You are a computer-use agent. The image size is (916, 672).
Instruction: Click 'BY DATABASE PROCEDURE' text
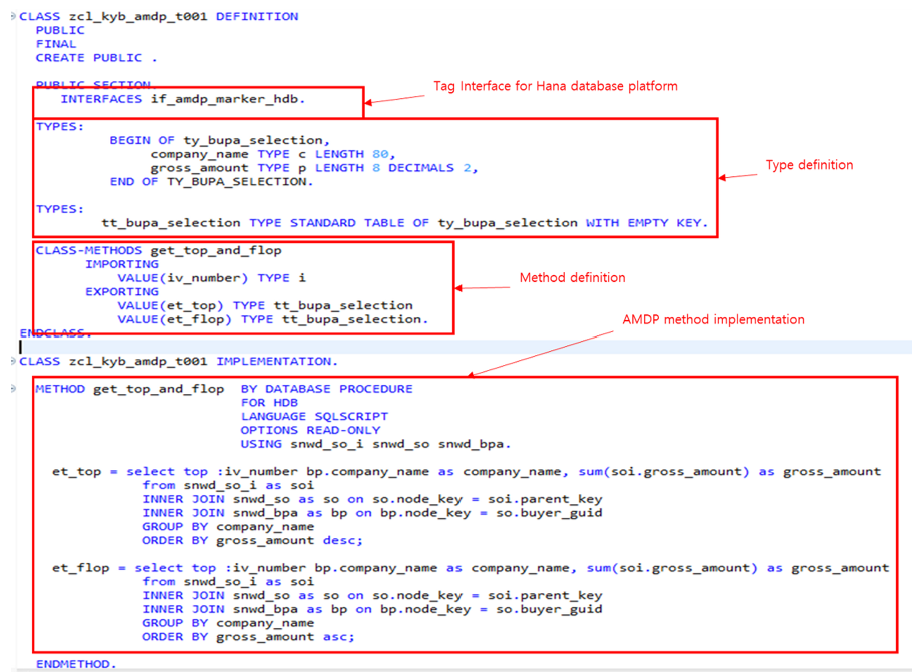pos(327,389)
